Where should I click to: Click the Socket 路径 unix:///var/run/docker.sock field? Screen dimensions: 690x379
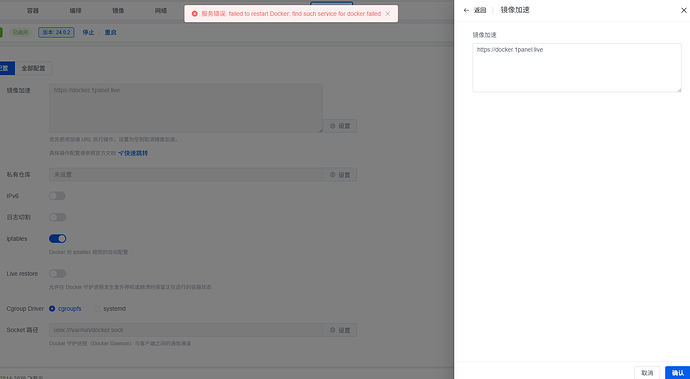186,330
